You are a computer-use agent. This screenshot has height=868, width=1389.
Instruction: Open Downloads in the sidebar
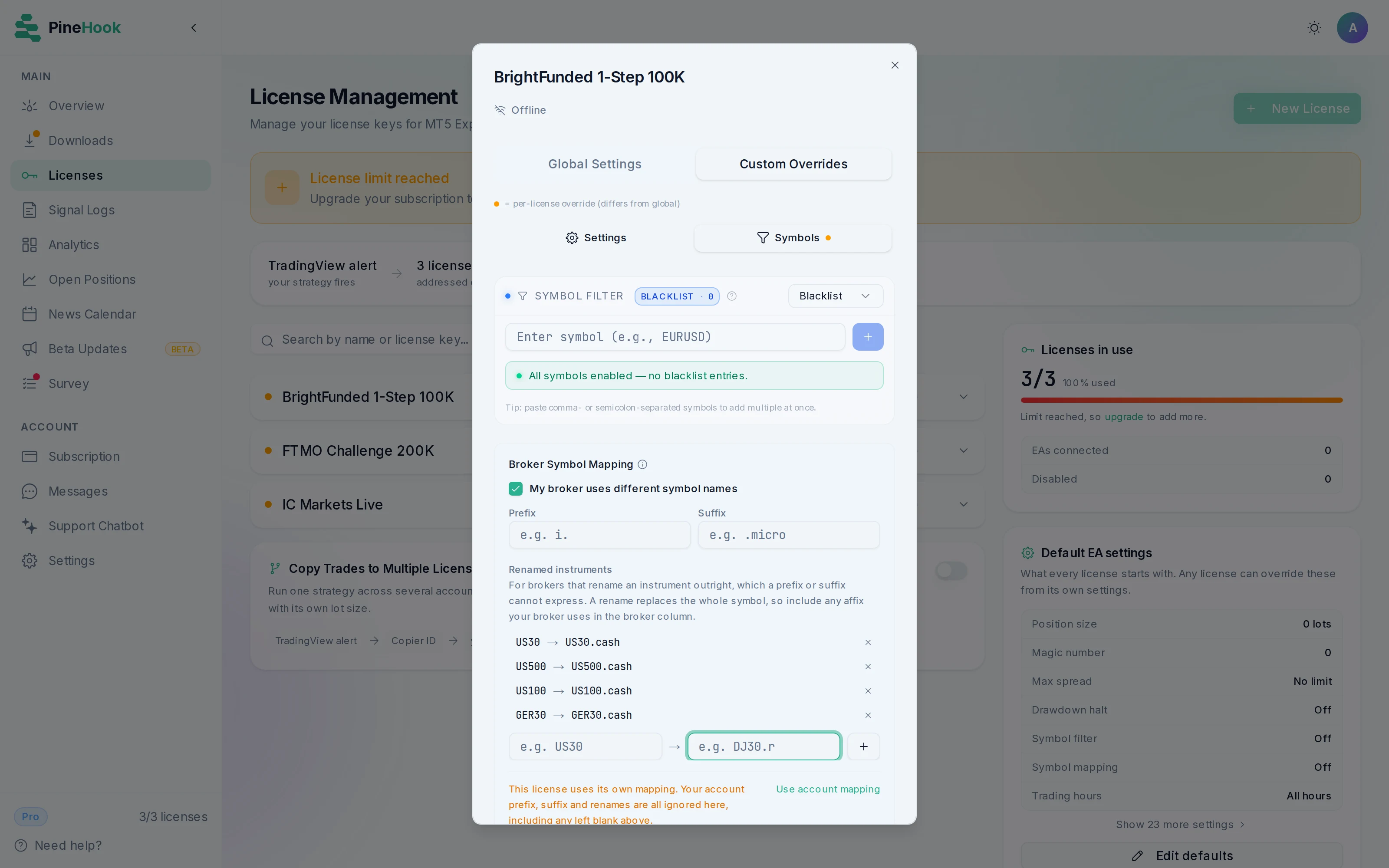tap(110, 141)
